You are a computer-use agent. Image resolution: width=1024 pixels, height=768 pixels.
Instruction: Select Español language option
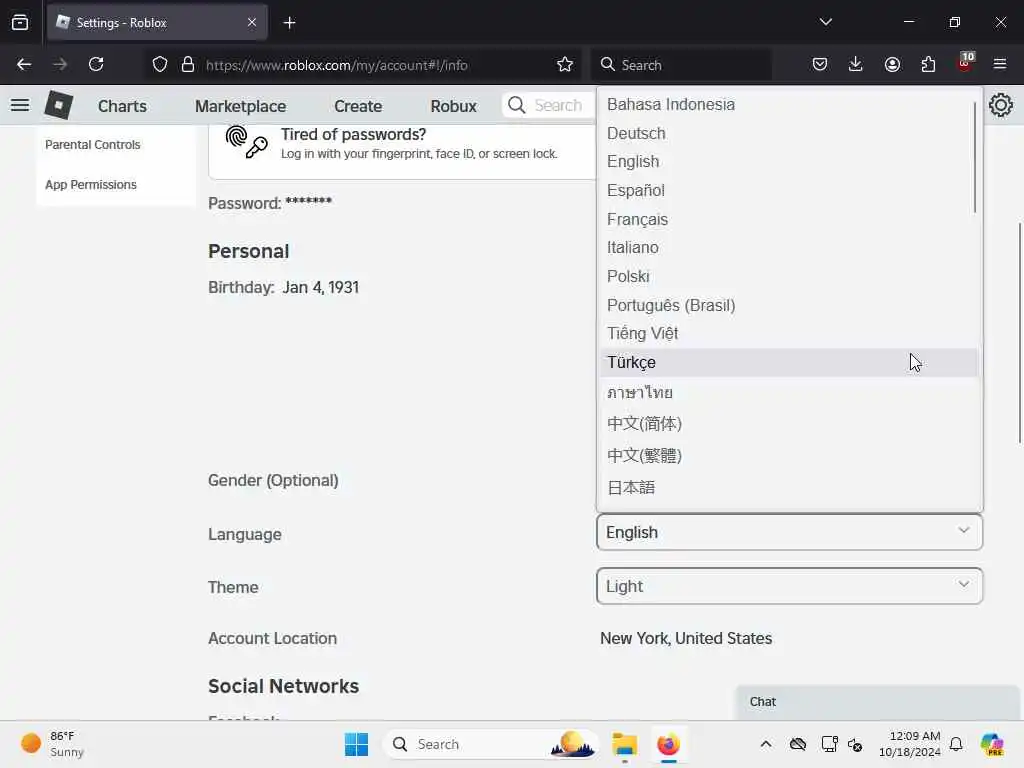(x=788, y=191)
